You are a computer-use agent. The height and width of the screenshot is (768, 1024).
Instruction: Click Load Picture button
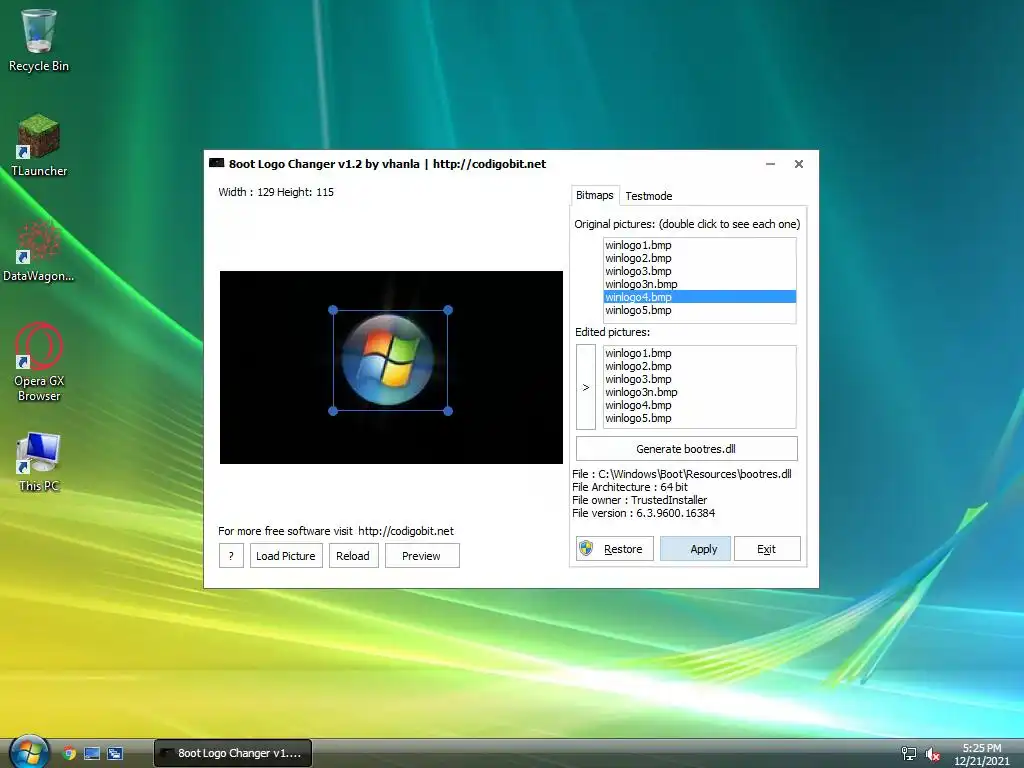286,556
